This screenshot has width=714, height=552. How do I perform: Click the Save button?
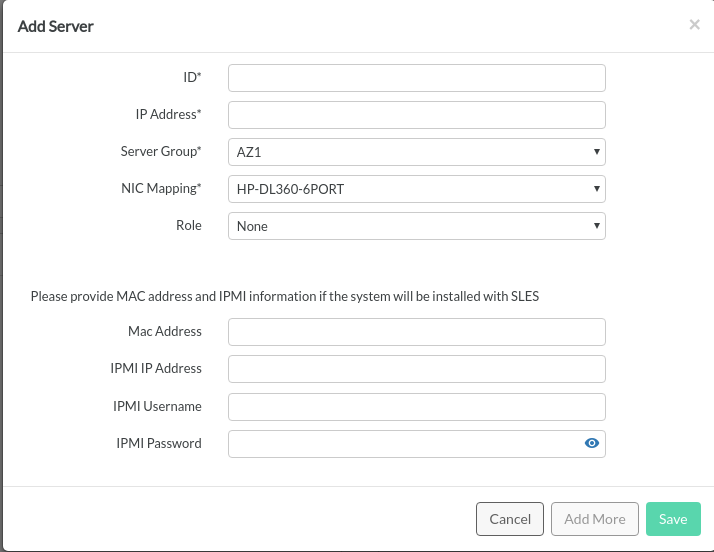(672, 519)
